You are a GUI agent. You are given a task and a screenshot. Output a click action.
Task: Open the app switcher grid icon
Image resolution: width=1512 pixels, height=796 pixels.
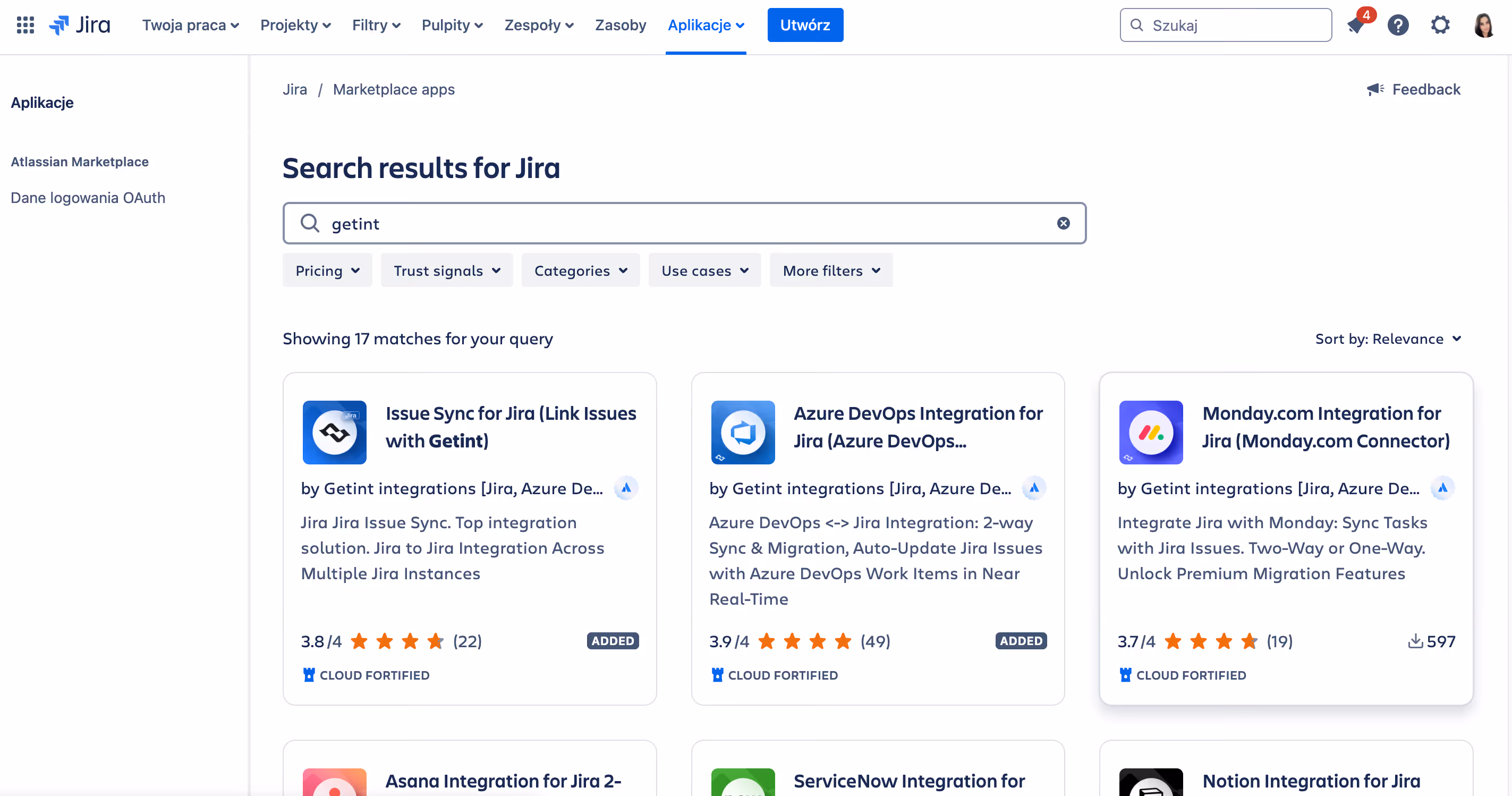pyautogui.click(x=26, y=26)
